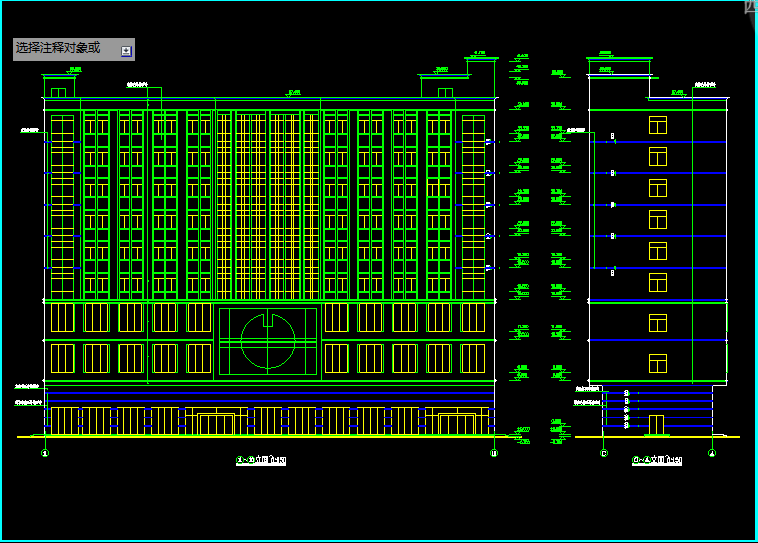Image resolution: width=758 pixels, height=543 pixels.
Task: Select the front elevation title text below the drawing
Action: (261, 460)
